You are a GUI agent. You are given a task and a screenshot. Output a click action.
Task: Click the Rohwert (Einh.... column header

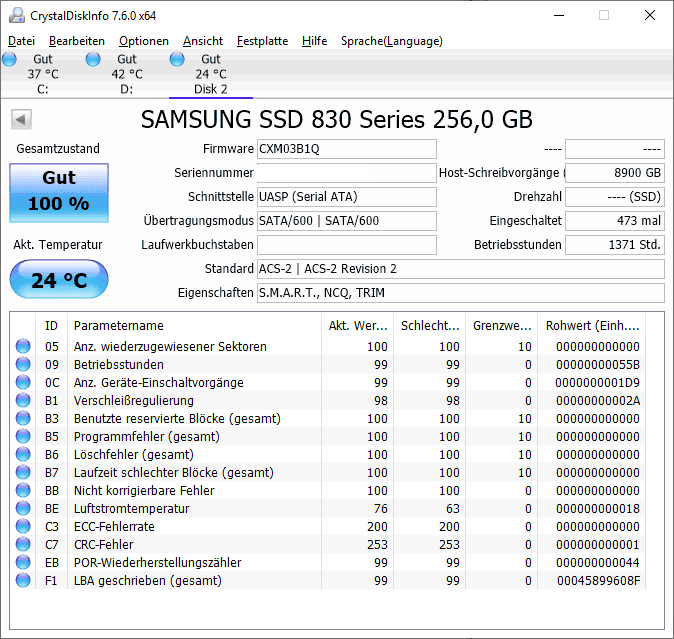[x=592, y=326]
